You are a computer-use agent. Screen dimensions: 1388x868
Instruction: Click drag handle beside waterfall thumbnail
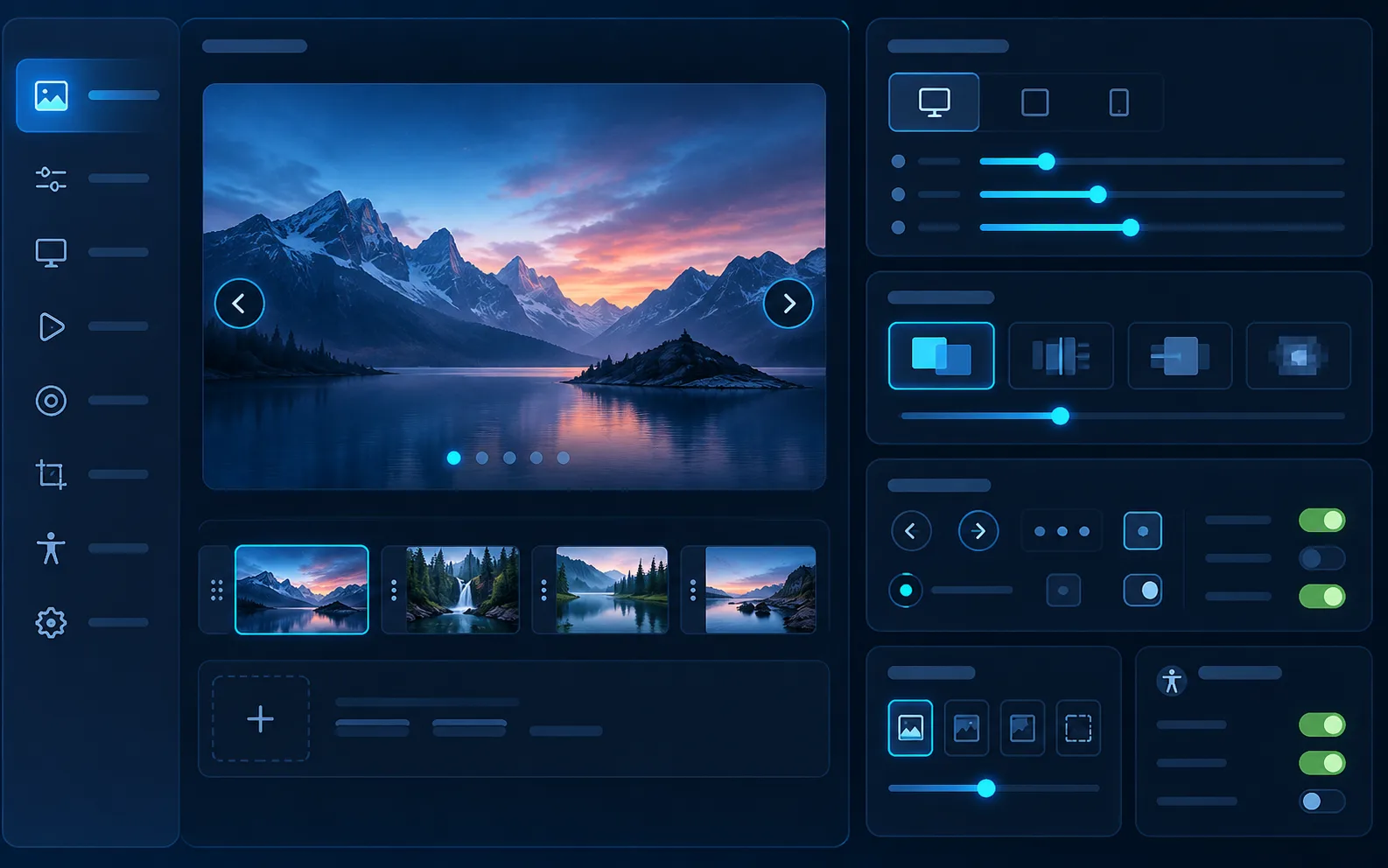[394, 591]
